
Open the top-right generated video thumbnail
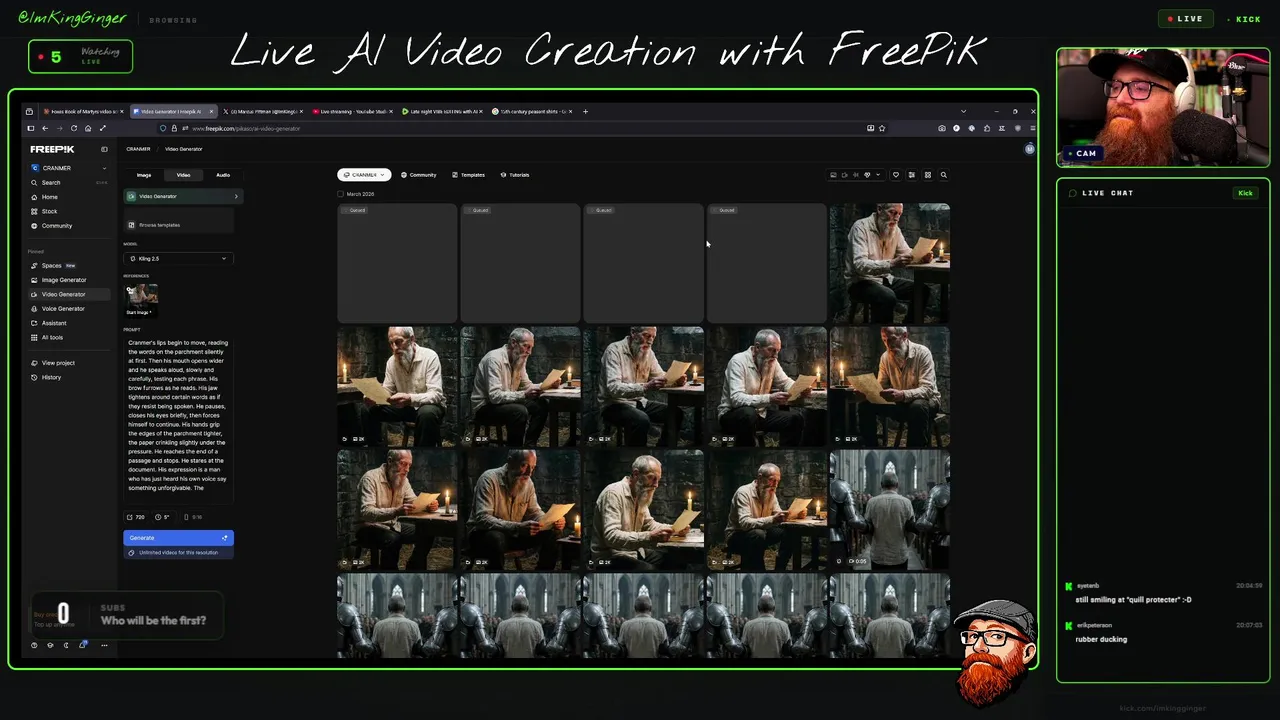pos(890,263)
